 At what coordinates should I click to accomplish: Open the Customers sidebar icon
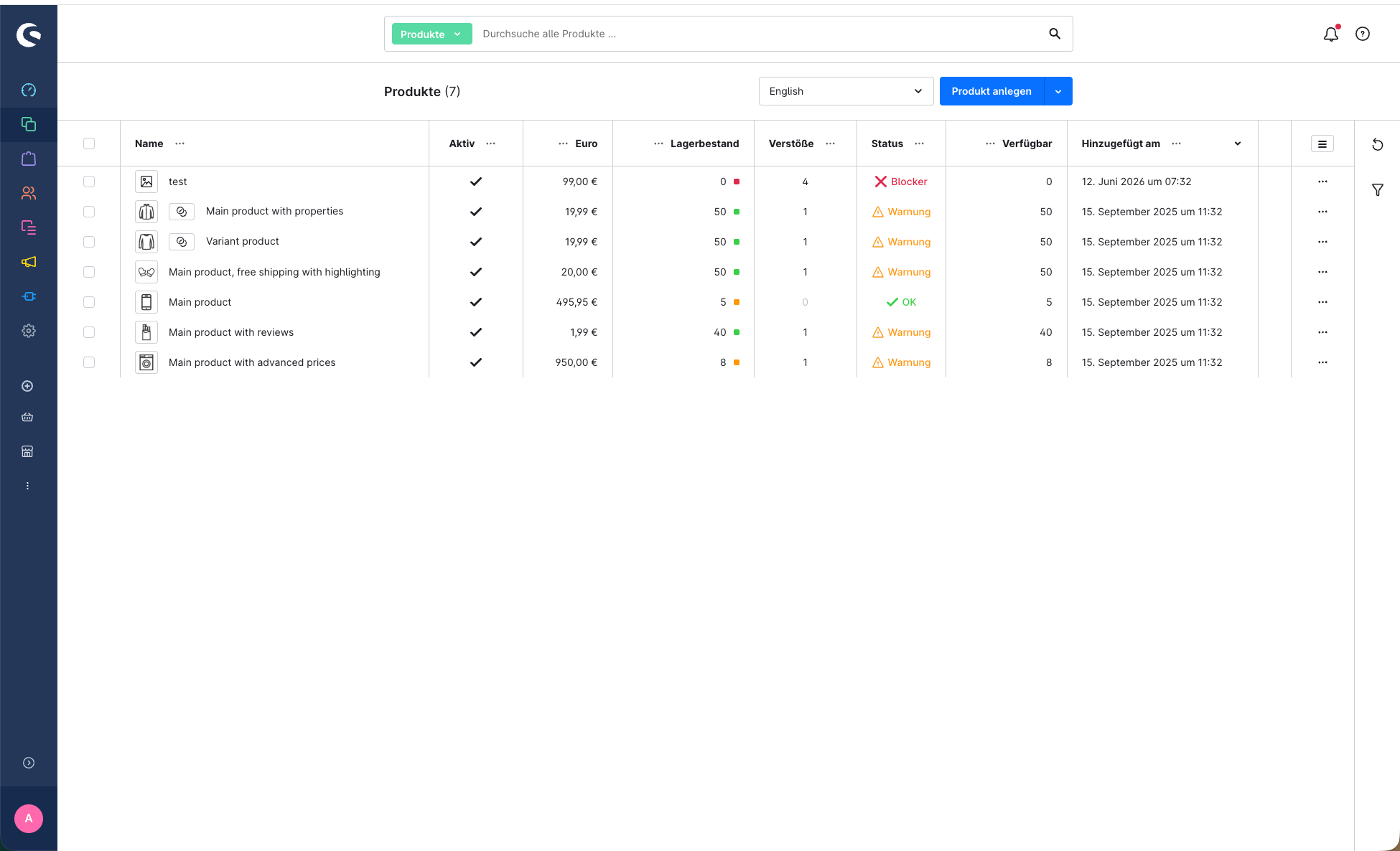[x=29, y=193]
